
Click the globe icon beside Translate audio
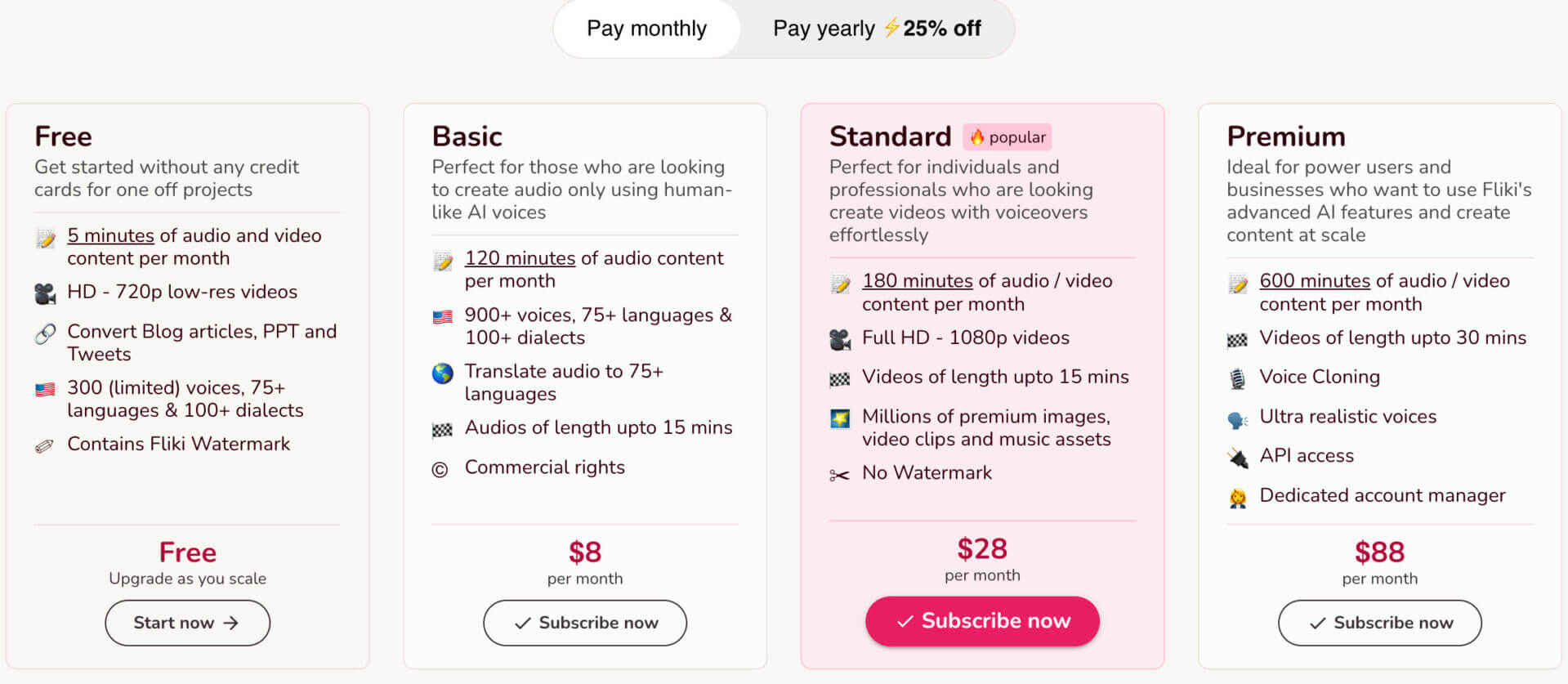pyautogui.click(x=442, y=373)
